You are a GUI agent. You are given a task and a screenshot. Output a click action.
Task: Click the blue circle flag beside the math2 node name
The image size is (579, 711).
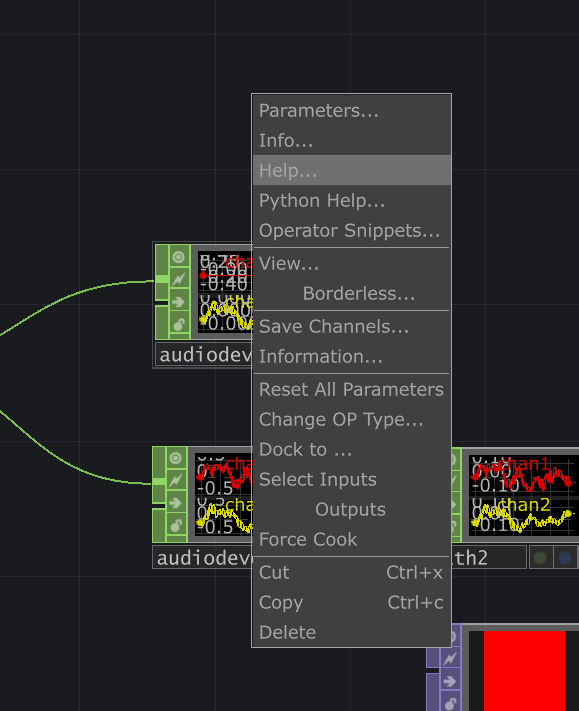[564, 558]
